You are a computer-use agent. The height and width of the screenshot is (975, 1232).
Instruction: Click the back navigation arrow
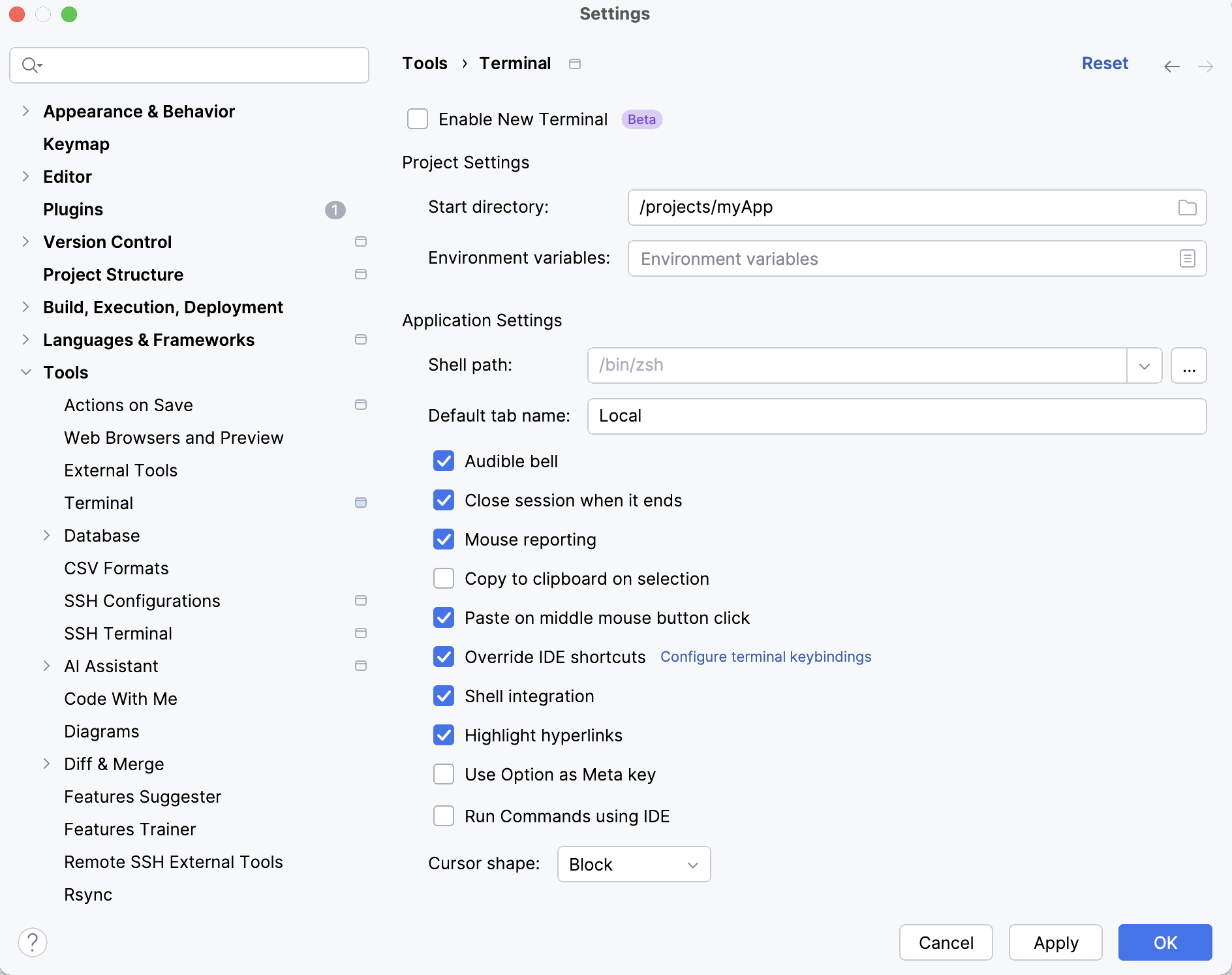pyautogui.click(x=1171, y=66)
